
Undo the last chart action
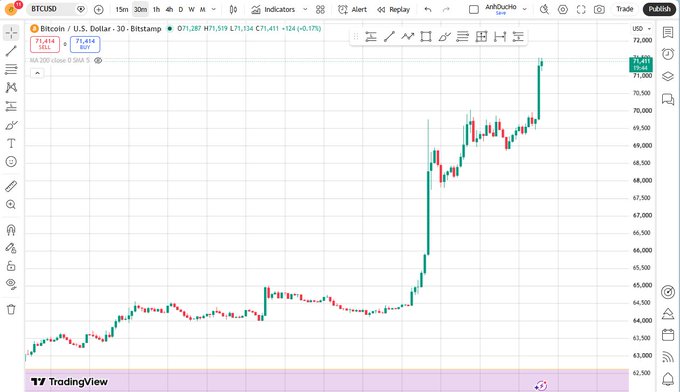click(x=428, y=9)
